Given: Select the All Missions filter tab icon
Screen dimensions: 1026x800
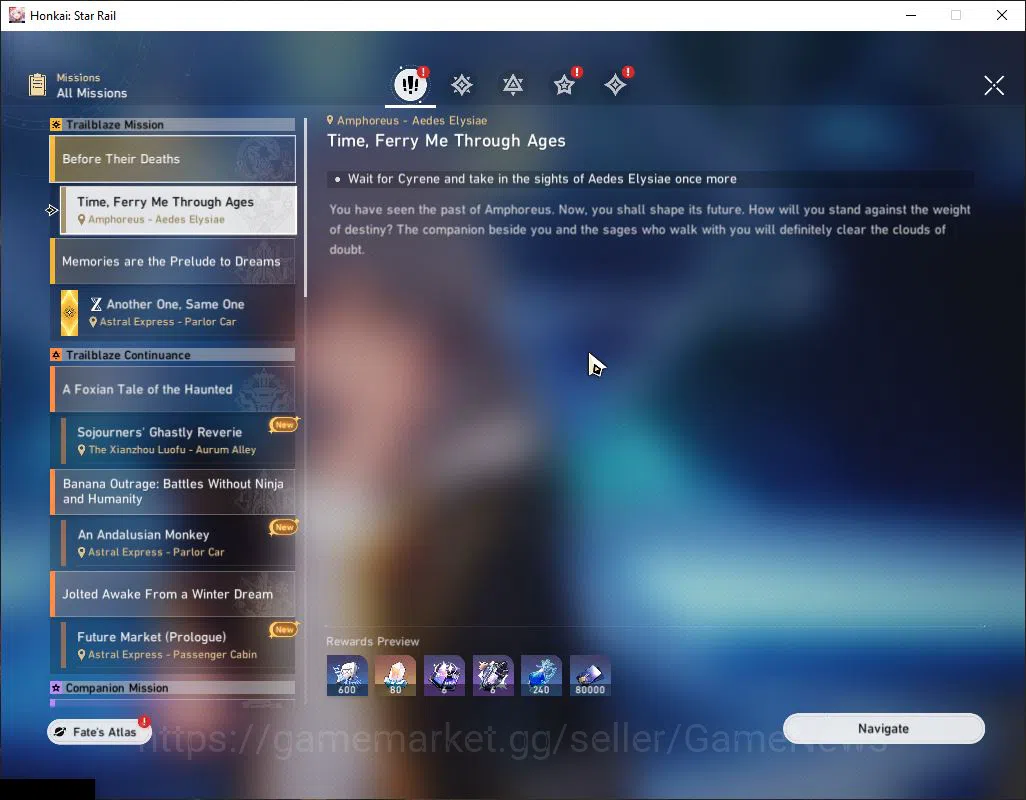Looking at the screenshot, I should pos(410,84).
